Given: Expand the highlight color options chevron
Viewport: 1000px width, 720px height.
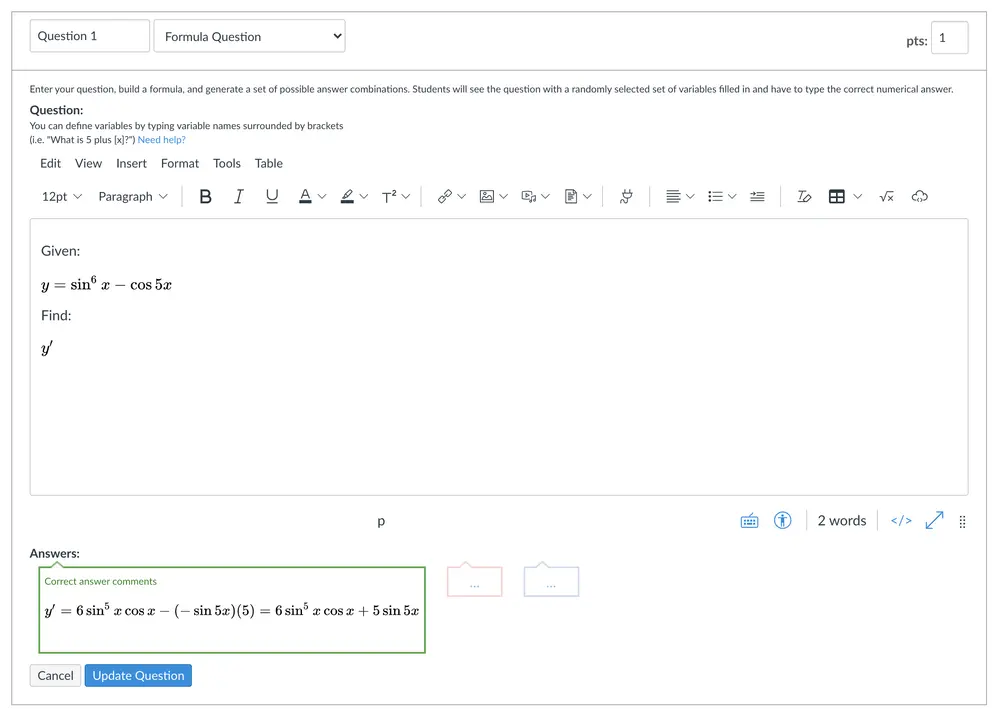Looking at the screenshot, I should pyautogui.click(x=364, y=196).
